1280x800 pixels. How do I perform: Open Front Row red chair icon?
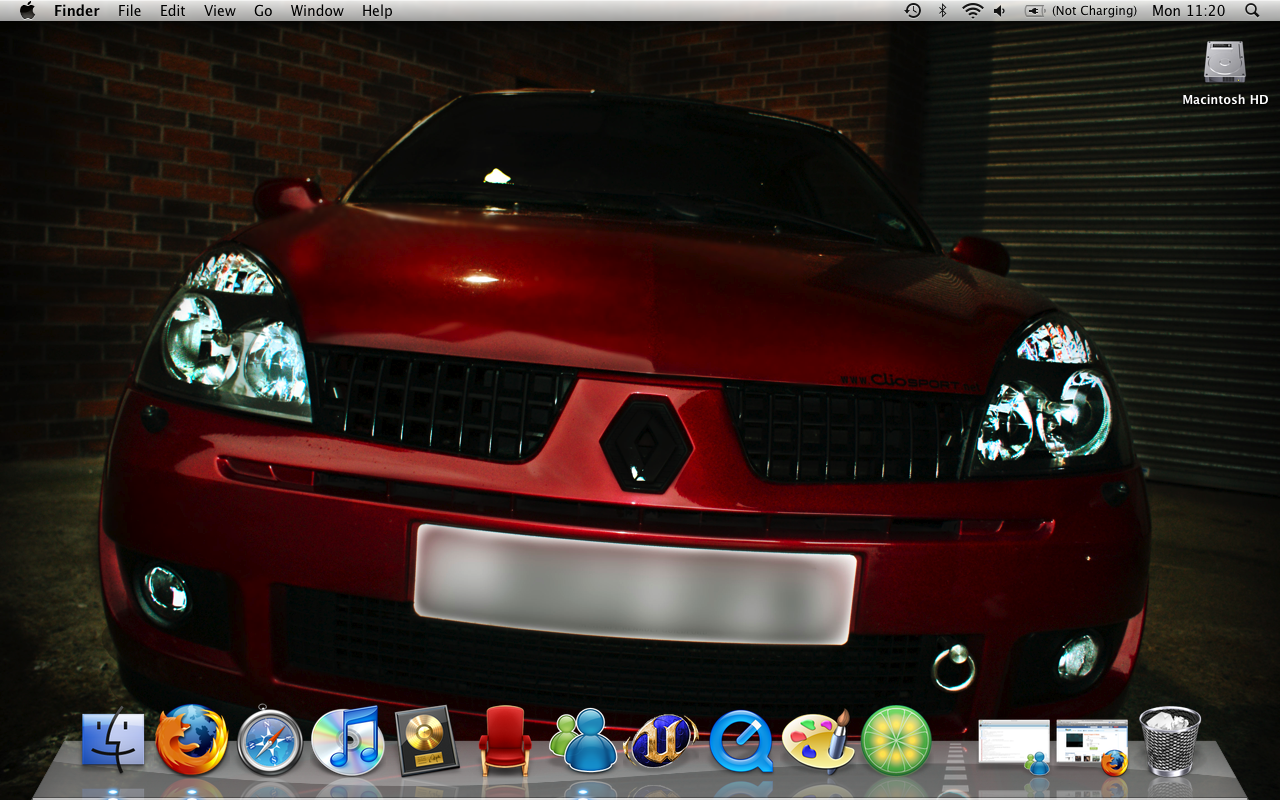pyautogui.click(x=505, y=741)
